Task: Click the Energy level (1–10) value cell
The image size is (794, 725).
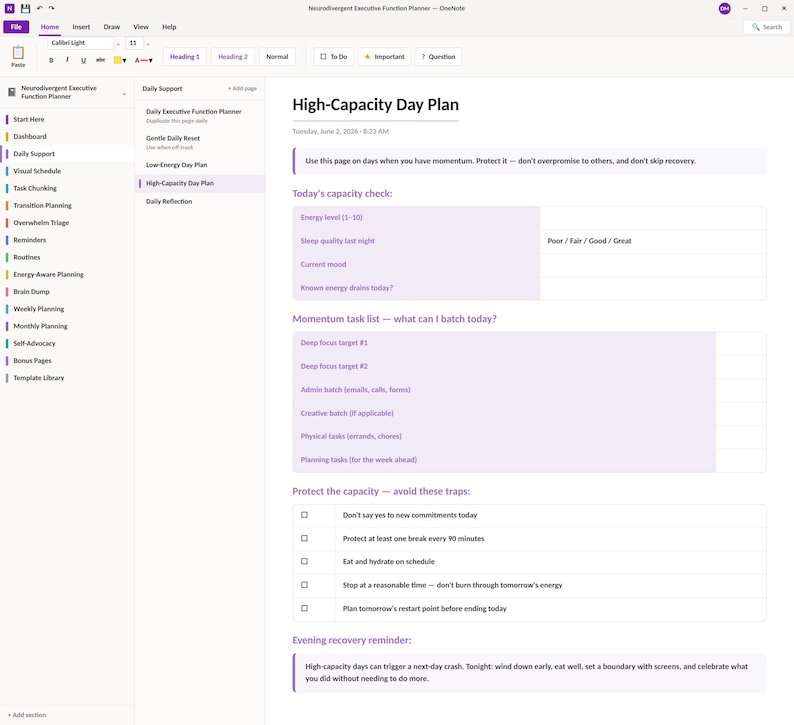Action: point(653,218)
